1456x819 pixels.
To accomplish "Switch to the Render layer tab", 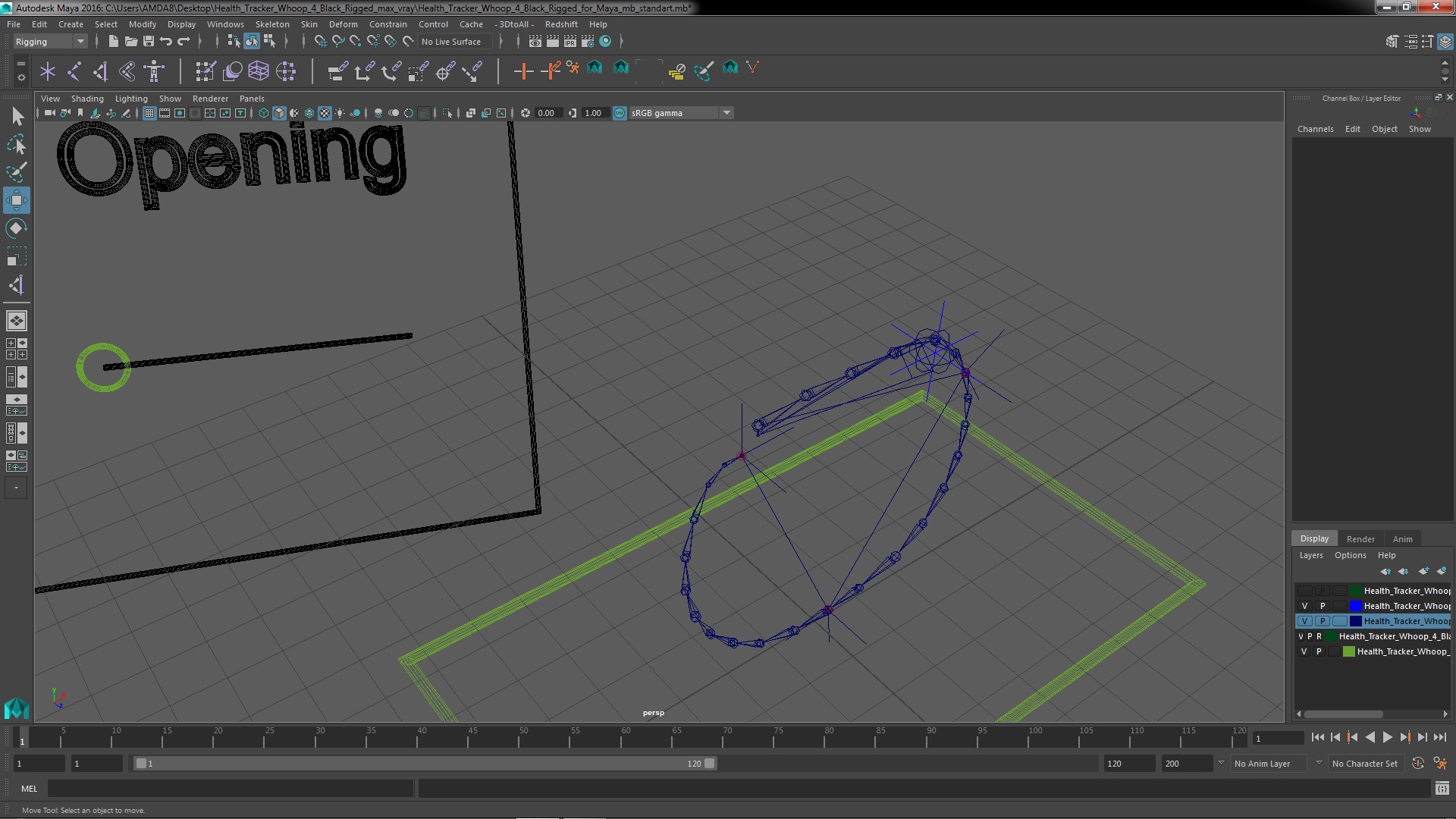I will tap(1360, 539).
